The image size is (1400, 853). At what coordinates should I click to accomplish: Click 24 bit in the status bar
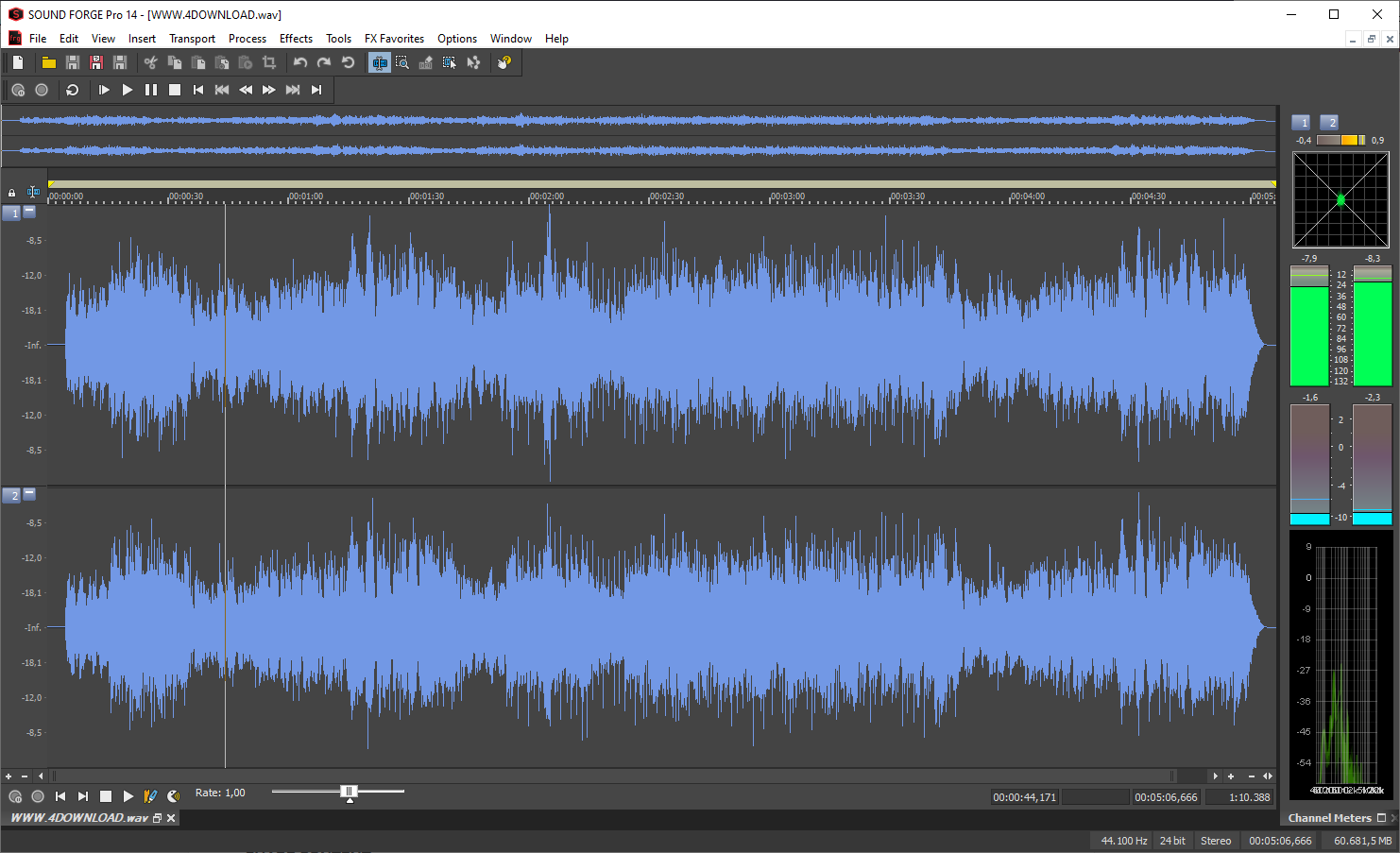pyautogui.click(x=1172, y=841)
